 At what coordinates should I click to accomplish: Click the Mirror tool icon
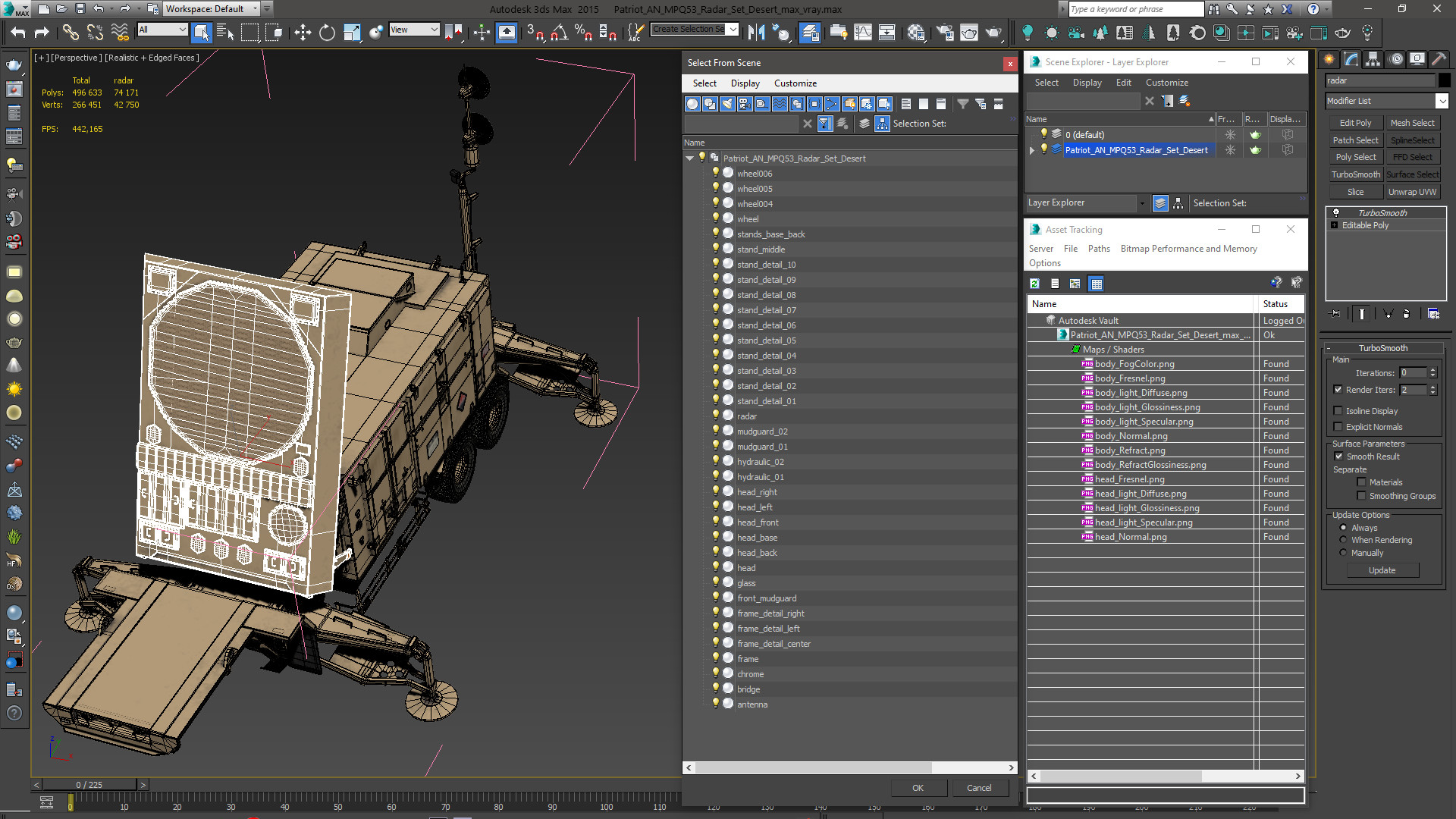756,32
